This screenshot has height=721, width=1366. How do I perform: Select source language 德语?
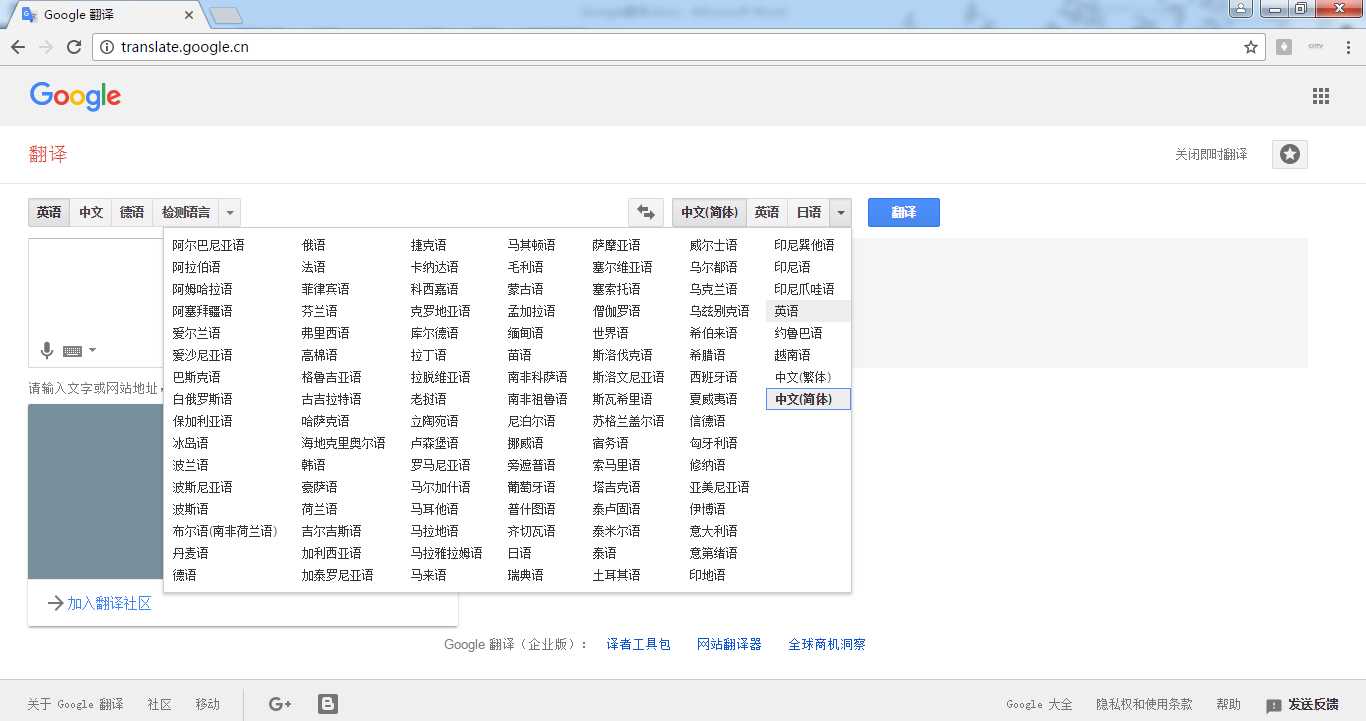pos(132,212)
